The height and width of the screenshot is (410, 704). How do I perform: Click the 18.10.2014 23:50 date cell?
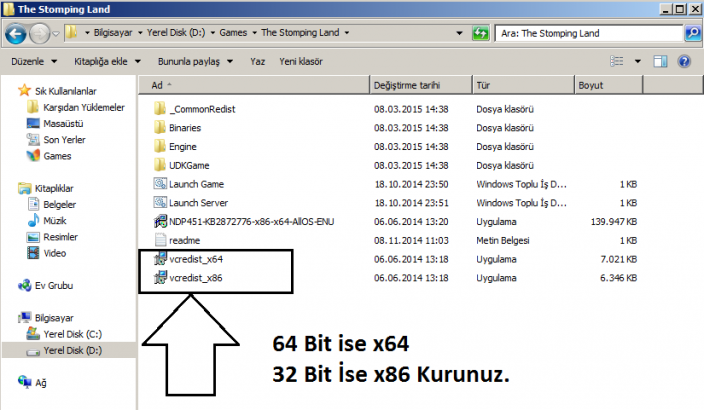[x=411, y=184]
